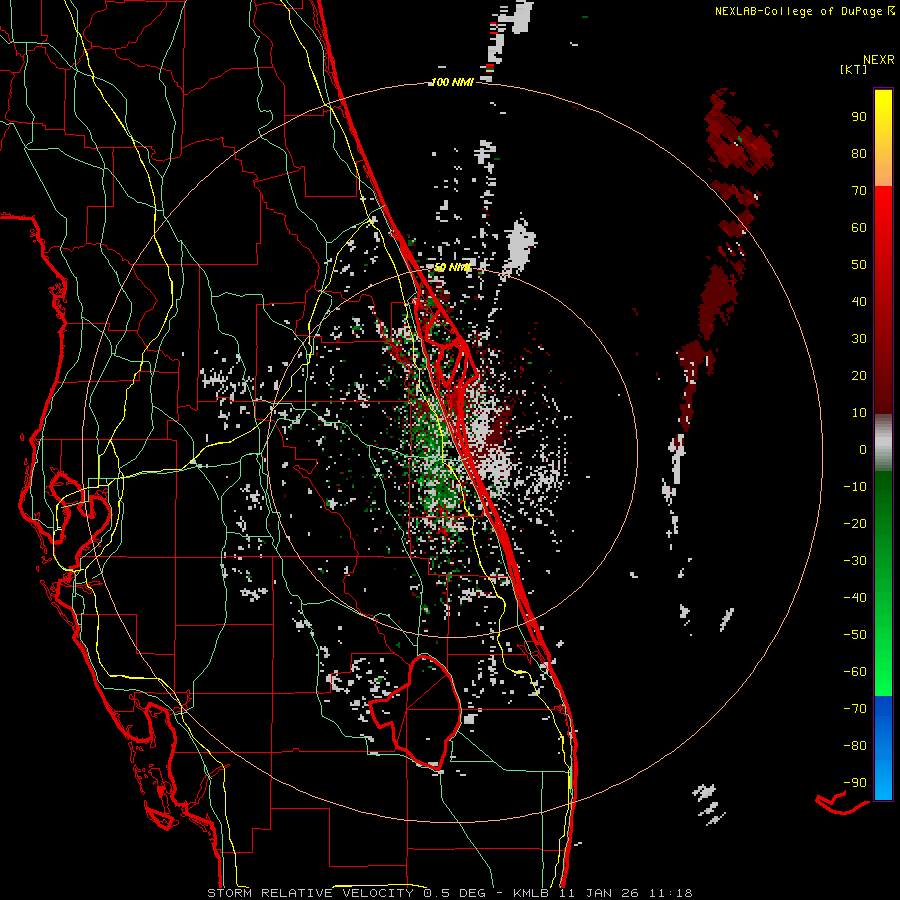This screenshot has height=900, width=900.
Task: Select the 10 value on velocity scale
Action: (x=859, y=413)
